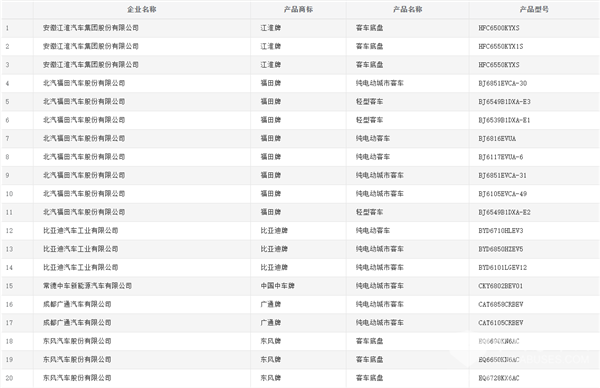
Task: Select 中国中车牌 brand cell
Action: click(x=277, y=286)
